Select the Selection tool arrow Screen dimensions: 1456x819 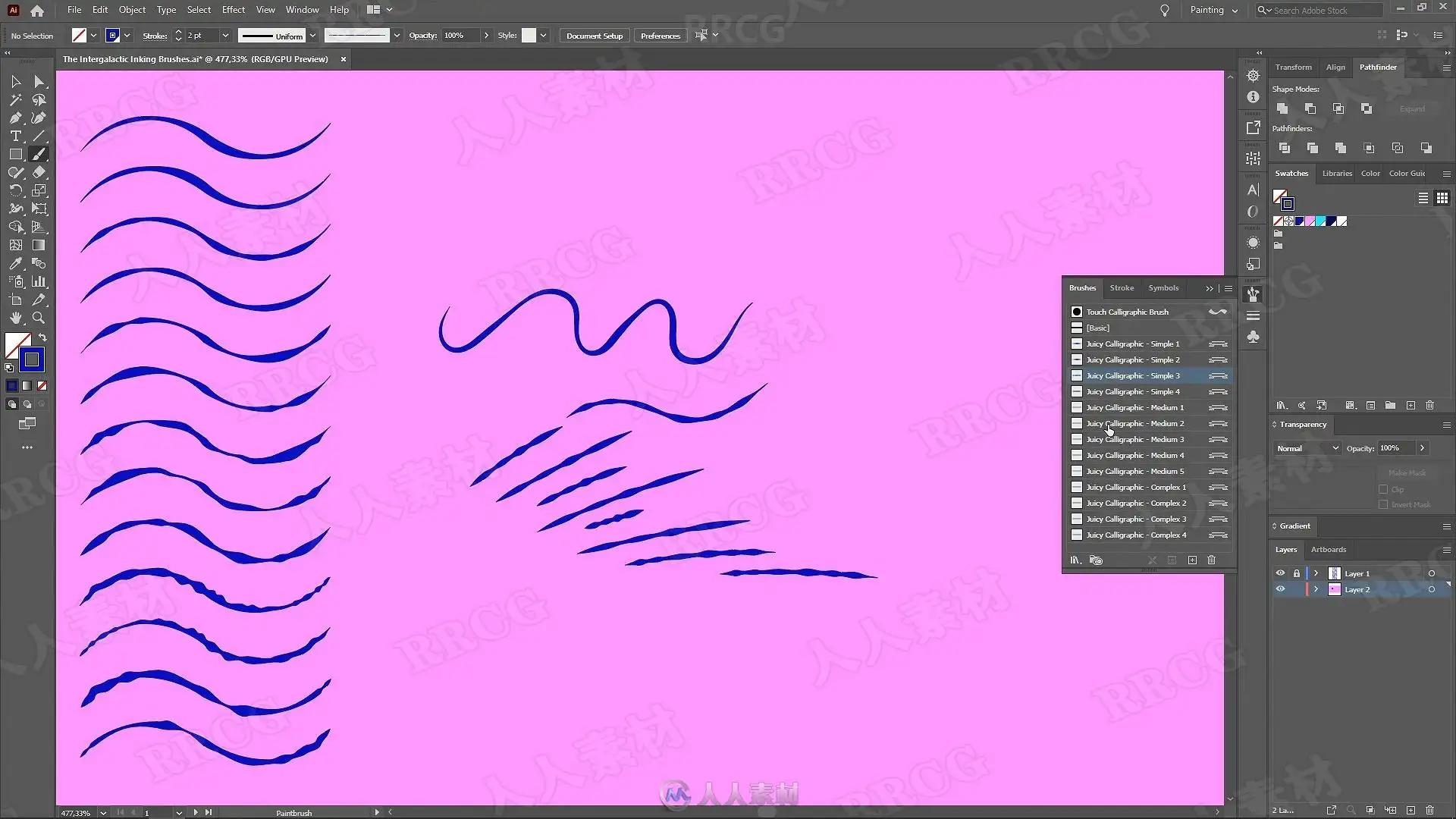16,81
